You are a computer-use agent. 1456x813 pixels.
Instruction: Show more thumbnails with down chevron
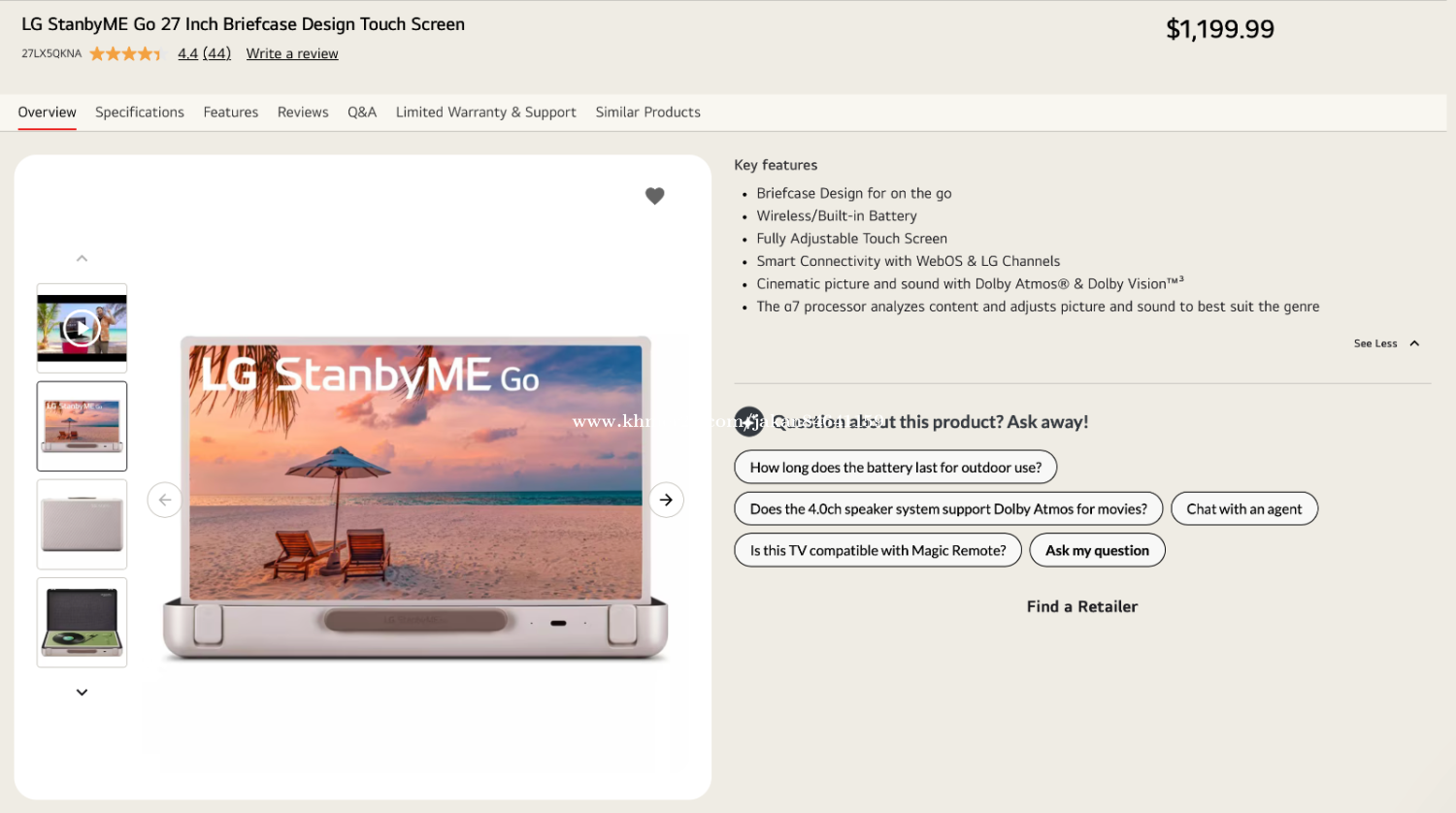pyautogui.click(x=82, y=693)
